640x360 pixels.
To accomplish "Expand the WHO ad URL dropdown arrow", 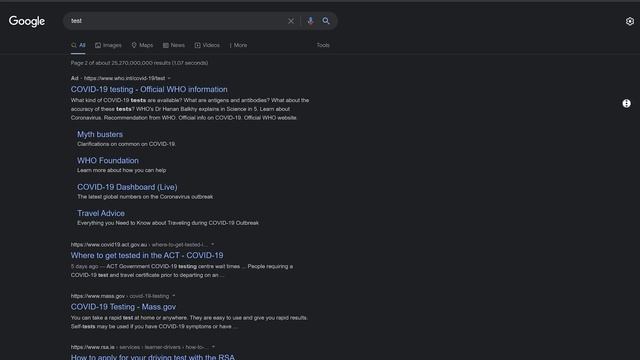I will point(169,78).
